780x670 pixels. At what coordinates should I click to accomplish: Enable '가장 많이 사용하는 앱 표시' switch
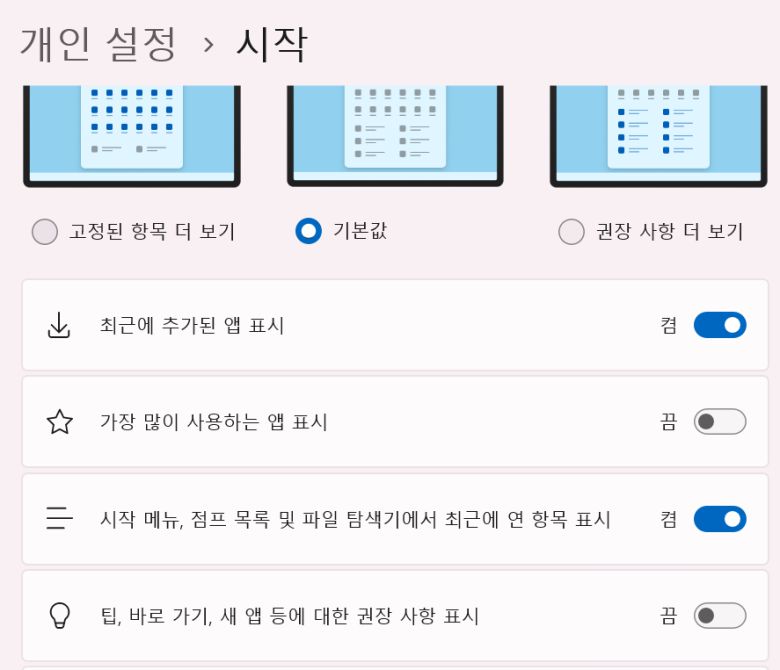(x=720, y=421)
